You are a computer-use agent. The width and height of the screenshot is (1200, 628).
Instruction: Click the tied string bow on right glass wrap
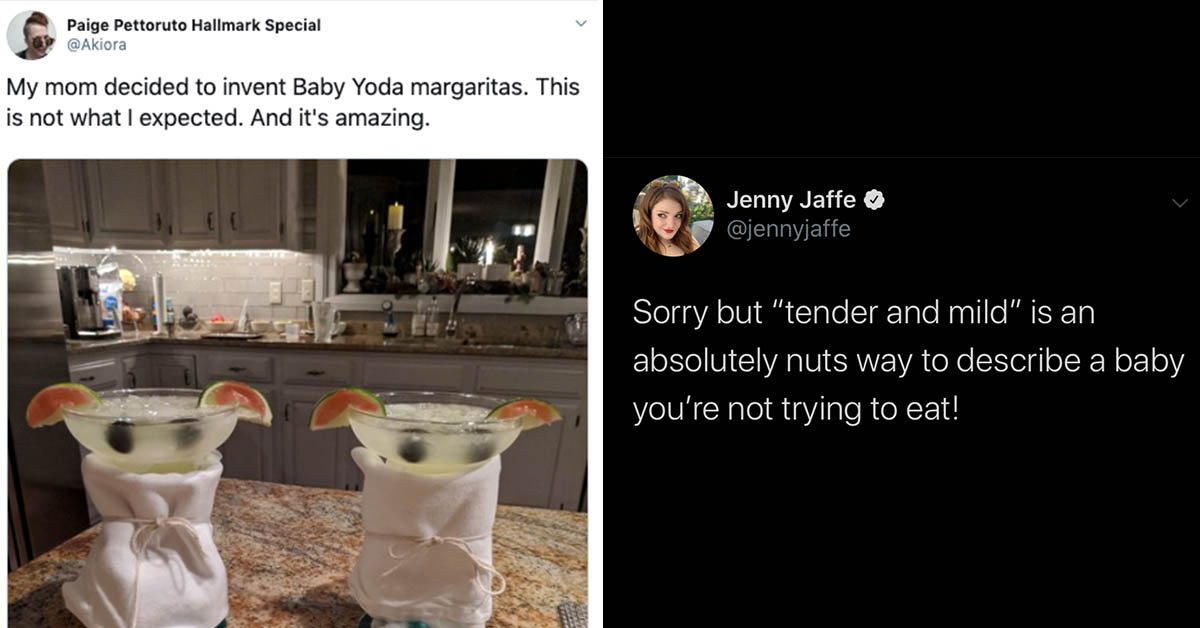(432, 546)
